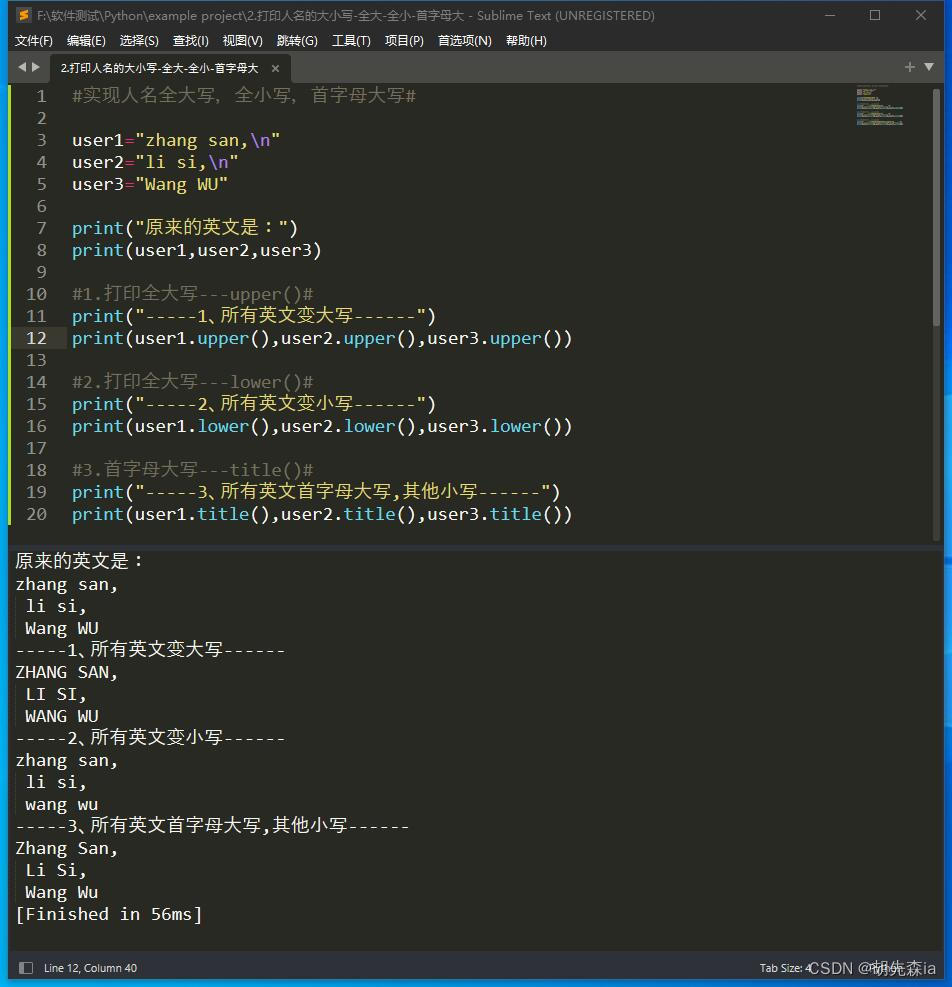Viewport: 952px width, 987px height.
Task: Open the tab overflow list via the triangle
Action: point(926,67)
